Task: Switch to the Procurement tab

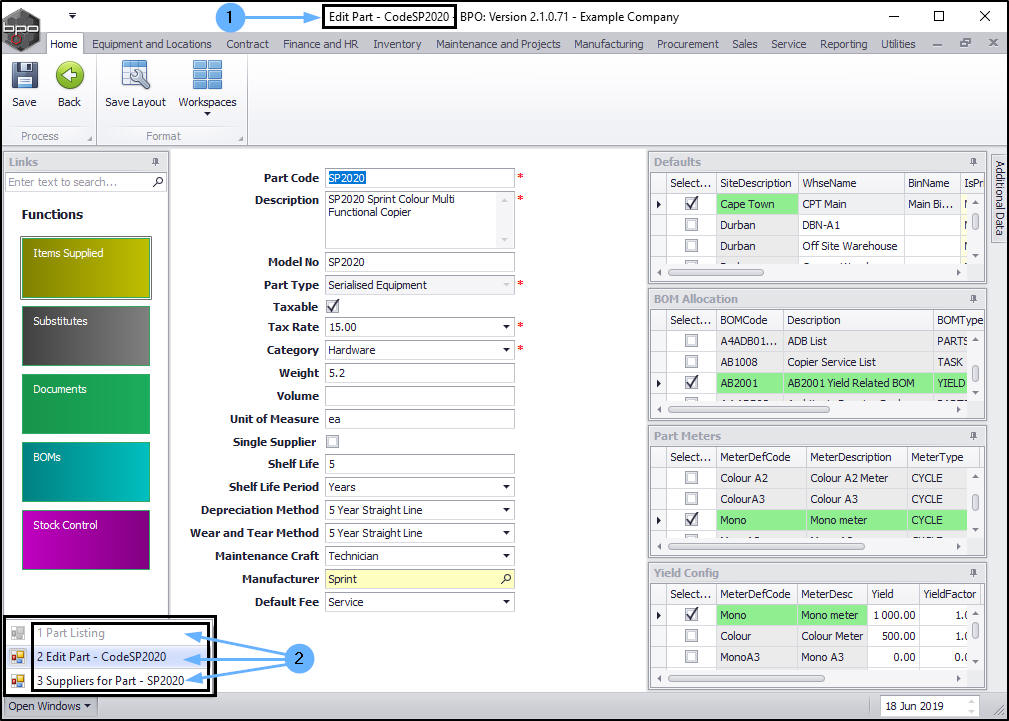Action: tap(687, 44)
